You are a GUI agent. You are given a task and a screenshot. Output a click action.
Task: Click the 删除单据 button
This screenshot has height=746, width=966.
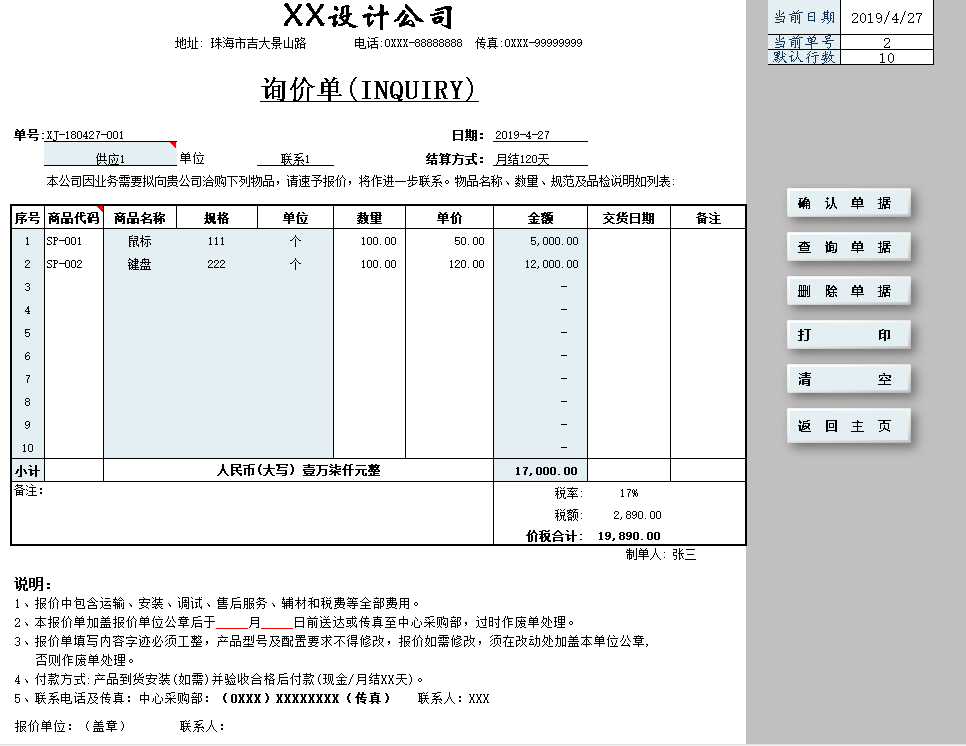click(x=848, y=291)
